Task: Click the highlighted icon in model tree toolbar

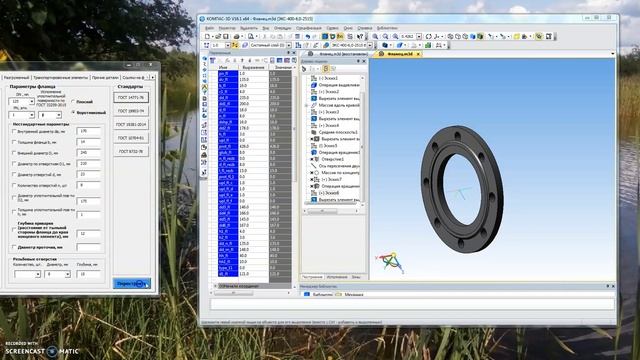Action: (326, 69)
